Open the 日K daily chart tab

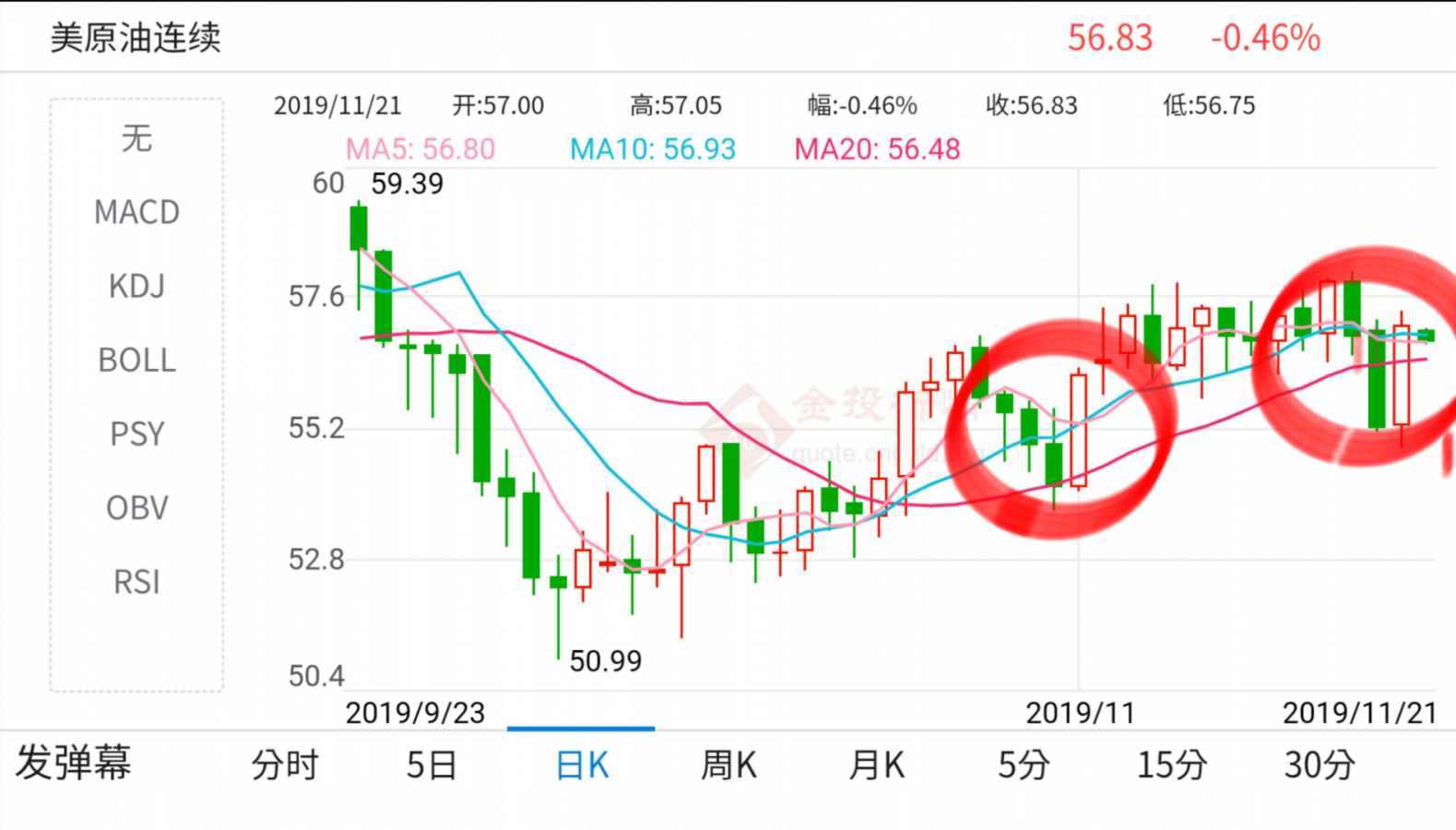(581, 765)
